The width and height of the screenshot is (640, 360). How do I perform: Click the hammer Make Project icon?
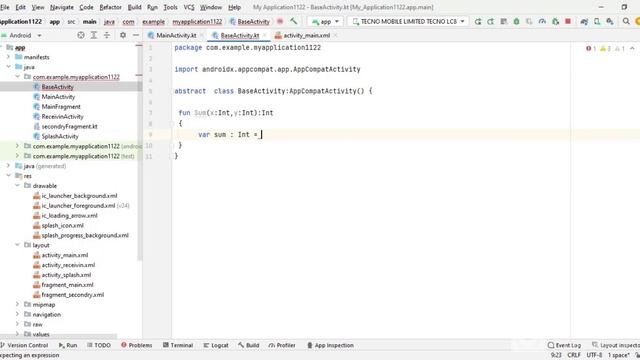(293, 21)
